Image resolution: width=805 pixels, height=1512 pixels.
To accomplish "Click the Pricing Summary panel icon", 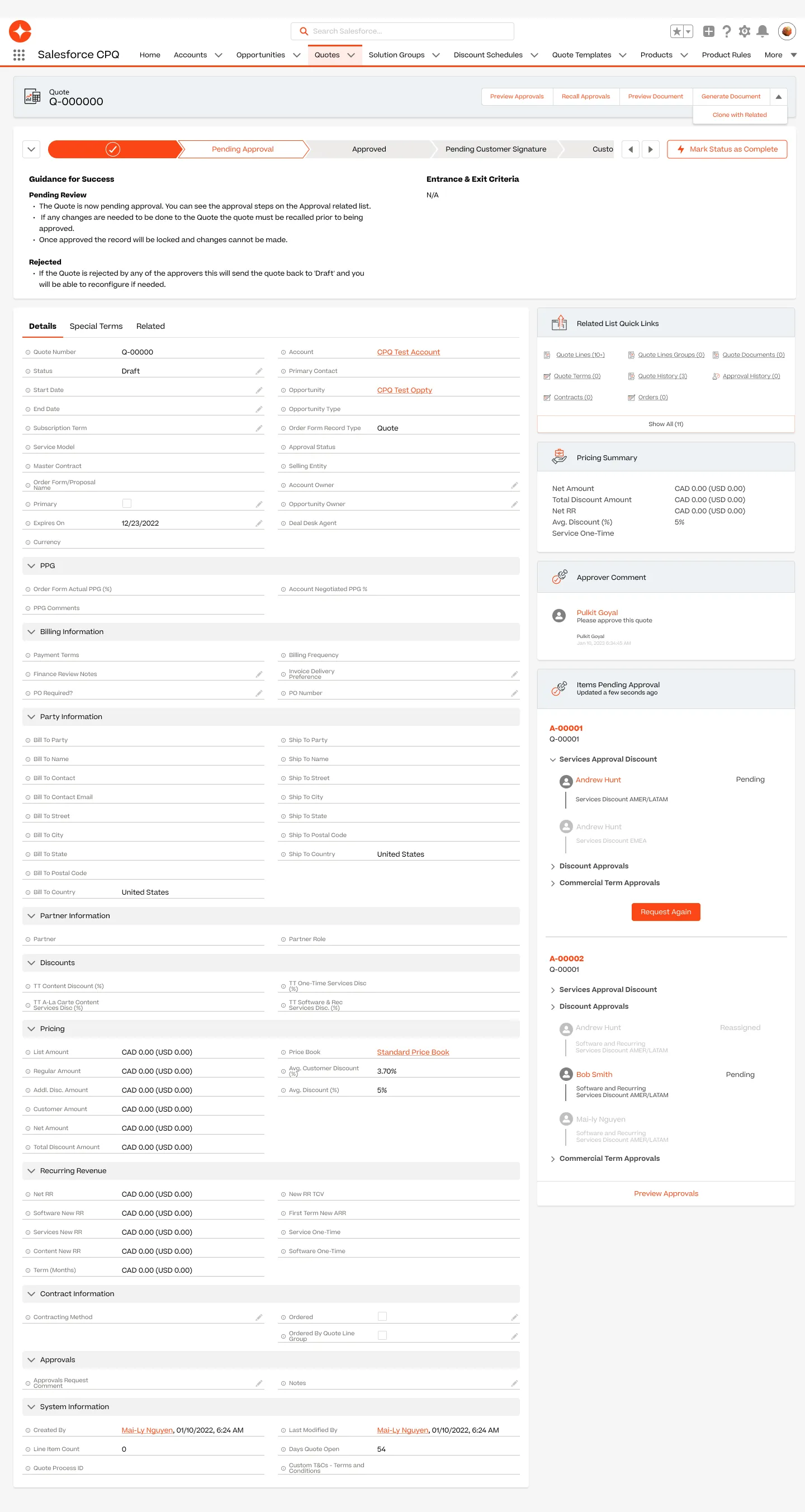I will 559,457.
